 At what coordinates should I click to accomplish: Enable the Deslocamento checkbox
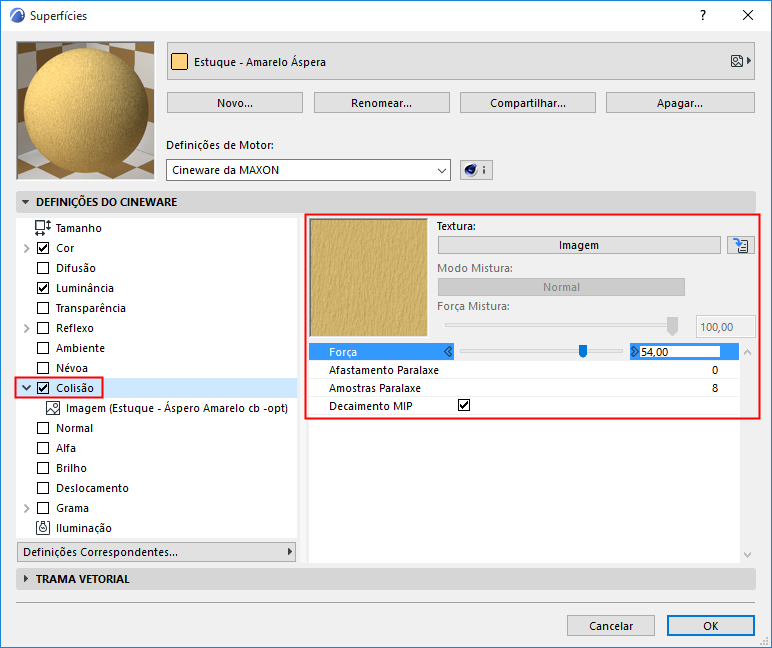point(43,488)
